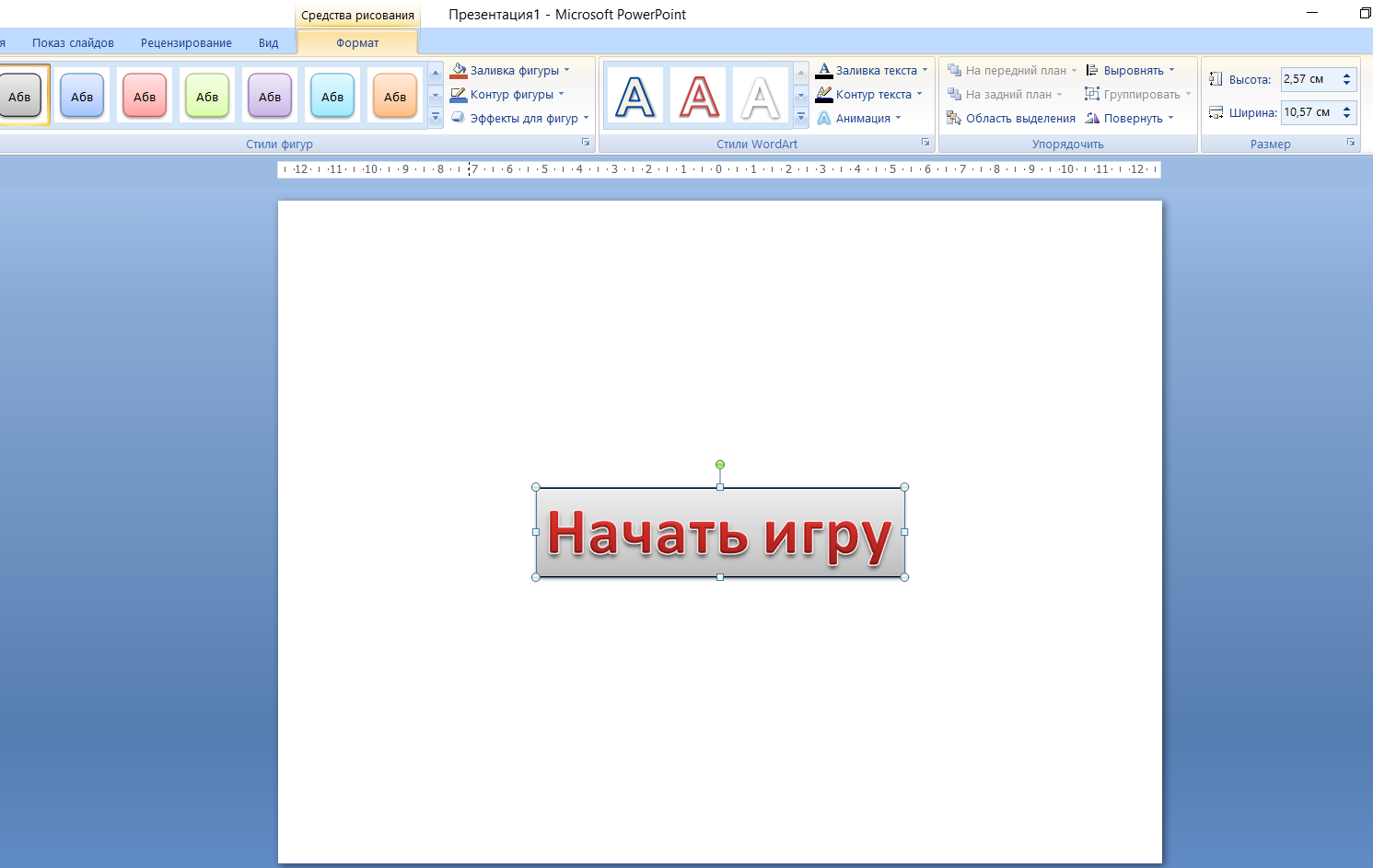
Task: Select the Формат tab
Action: 357,42
